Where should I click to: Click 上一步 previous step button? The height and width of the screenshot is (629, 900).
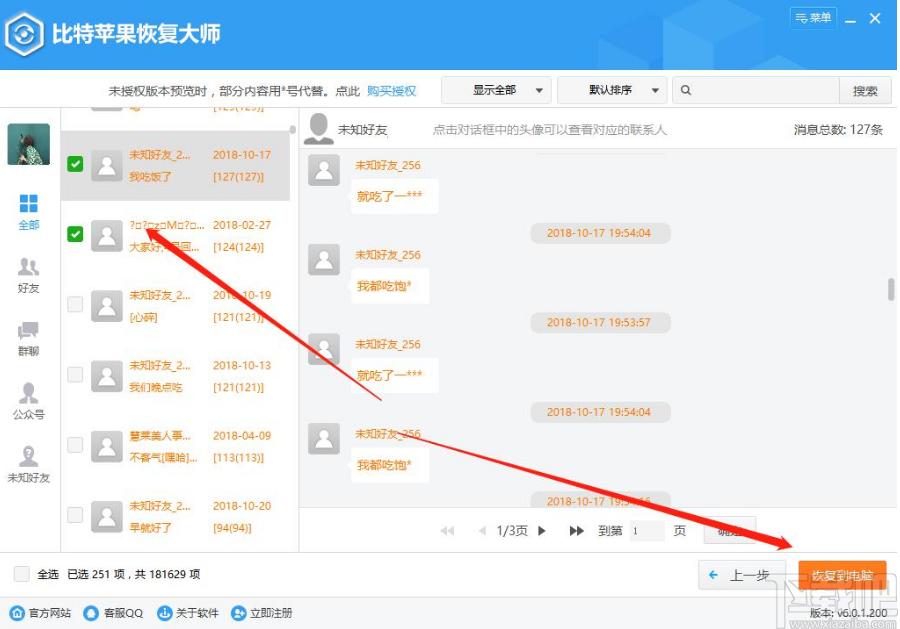741,574
